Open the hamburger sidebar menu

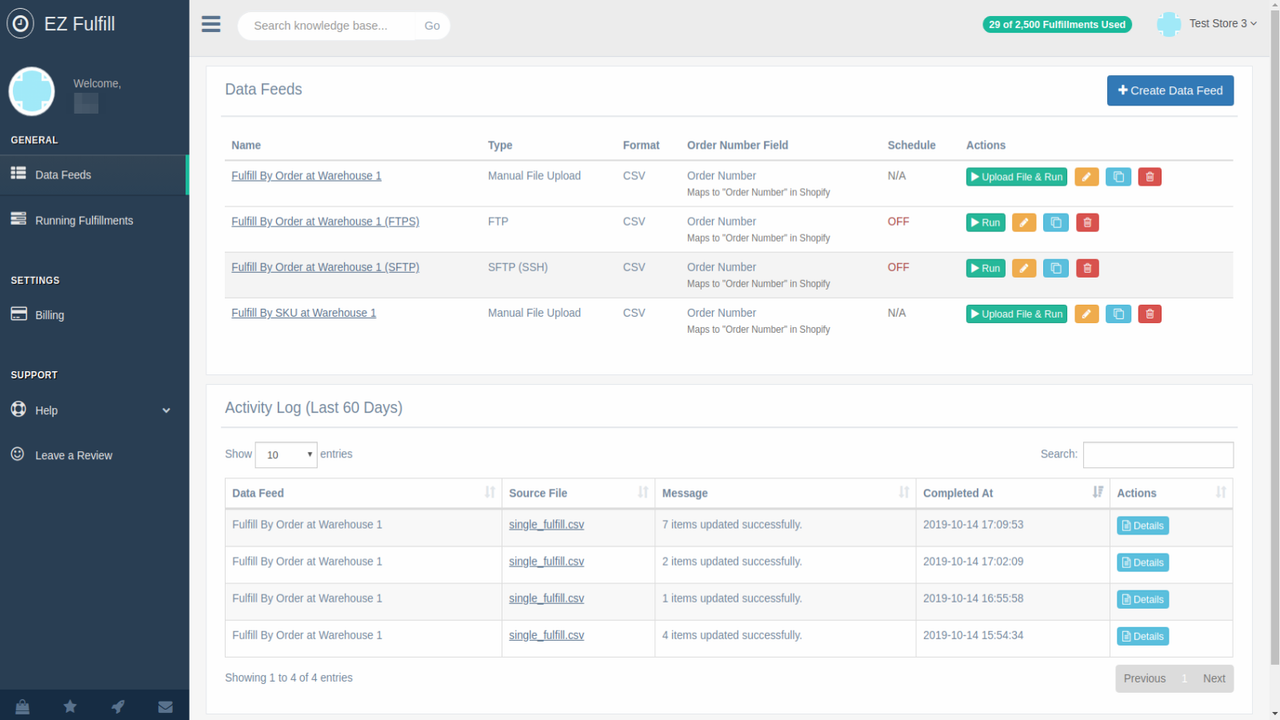pos(211,24)
